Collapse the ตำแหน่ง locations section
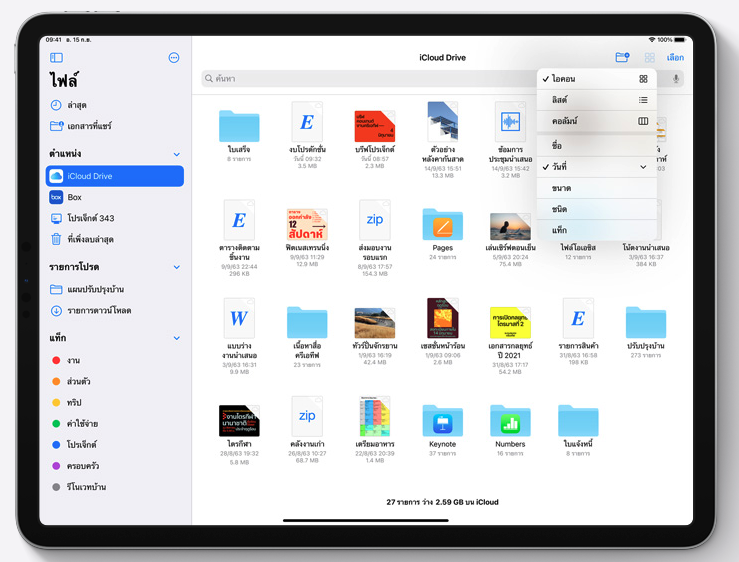This screenshot has height=562, width=739. tap(177, 154)
